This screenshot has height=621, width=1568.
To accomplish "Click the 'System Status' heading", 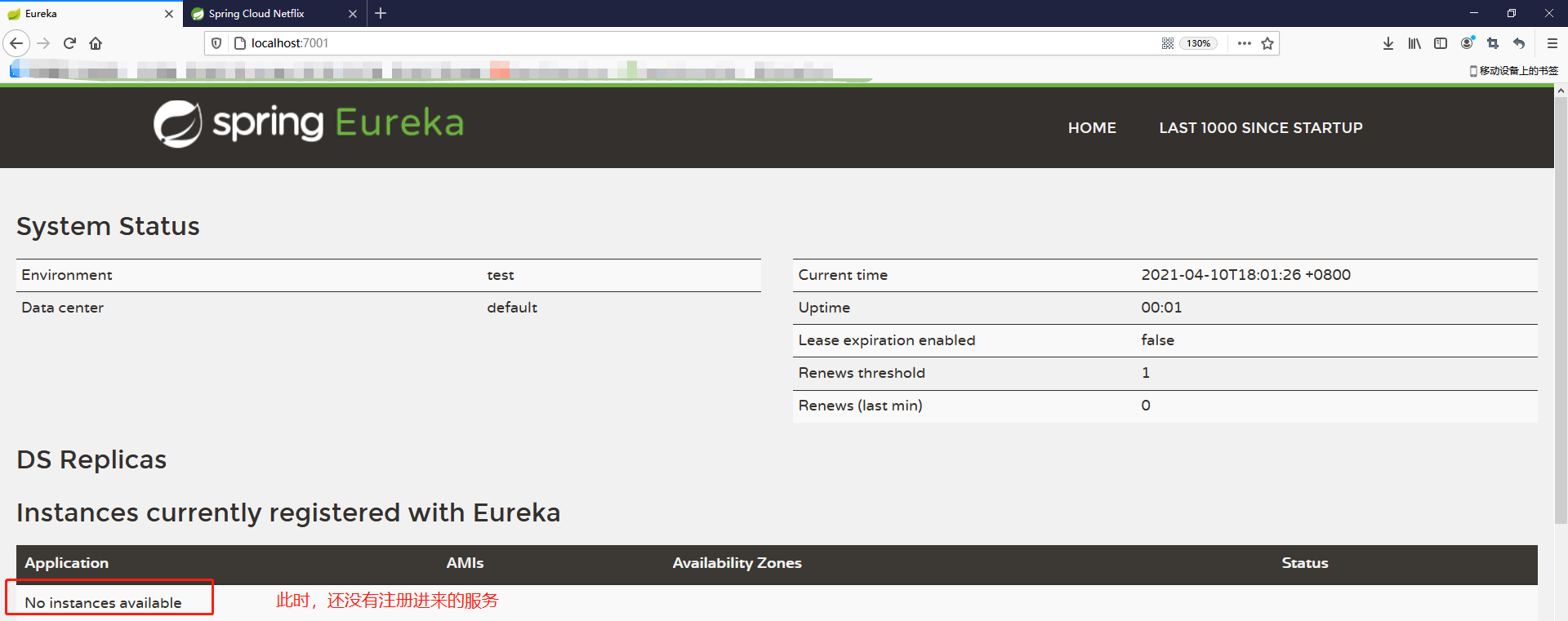I will pyautogui.click(x=108, y=226).
